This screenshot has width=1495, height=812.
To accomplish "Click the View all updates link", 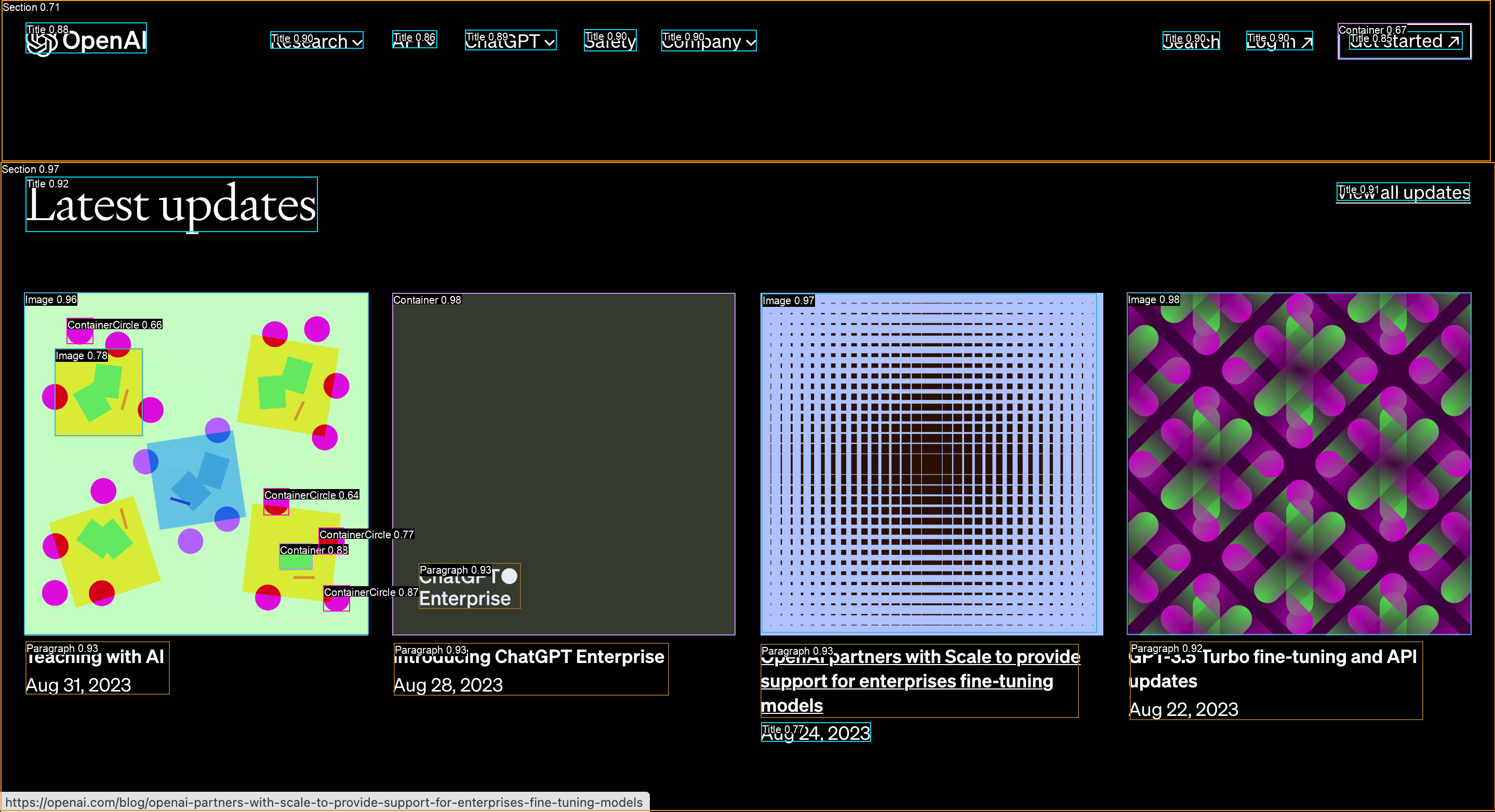I will pyautogui.click(x=1403, y=193).
